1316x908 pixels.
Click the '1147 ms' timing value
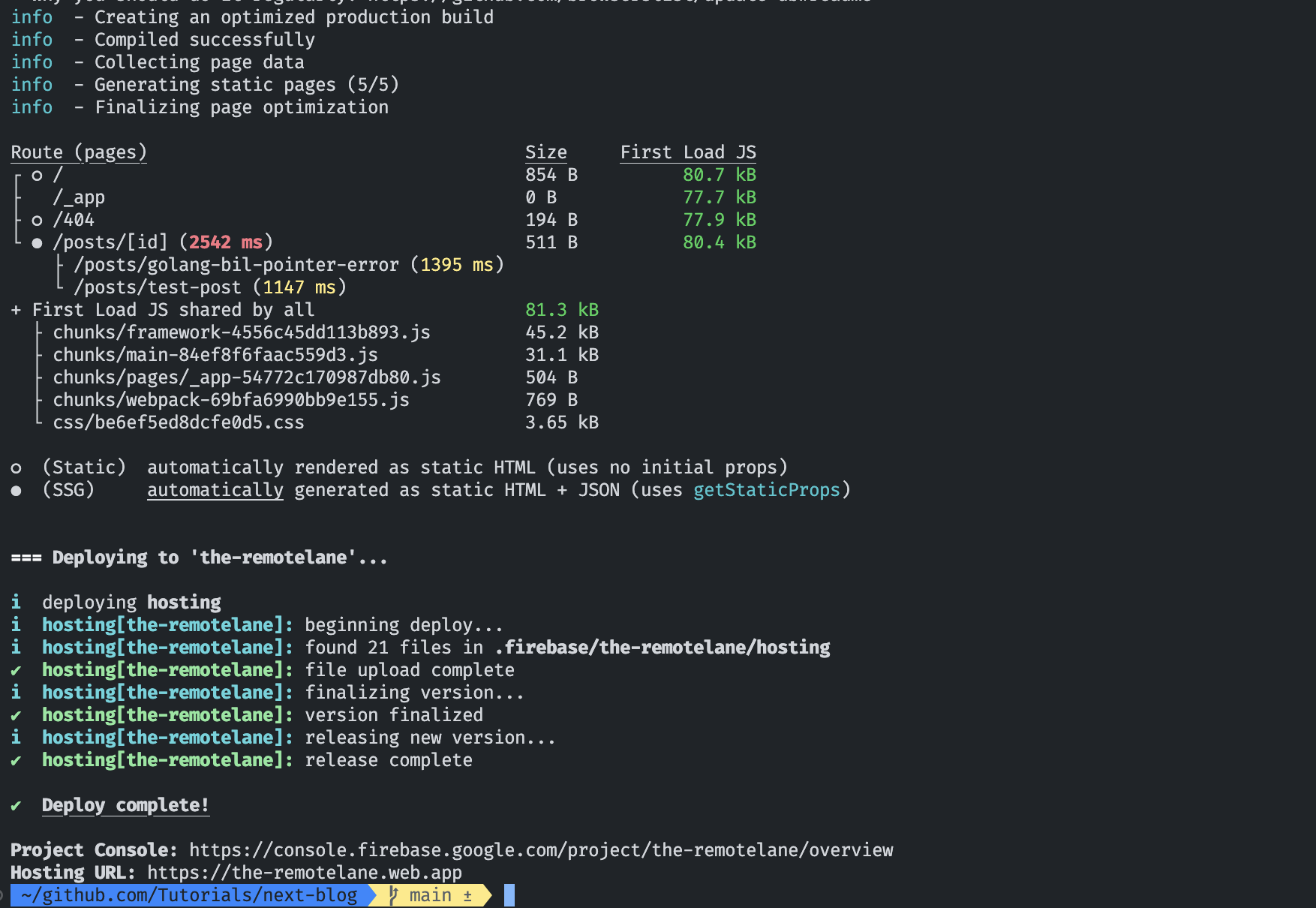(x=299, y=287)
